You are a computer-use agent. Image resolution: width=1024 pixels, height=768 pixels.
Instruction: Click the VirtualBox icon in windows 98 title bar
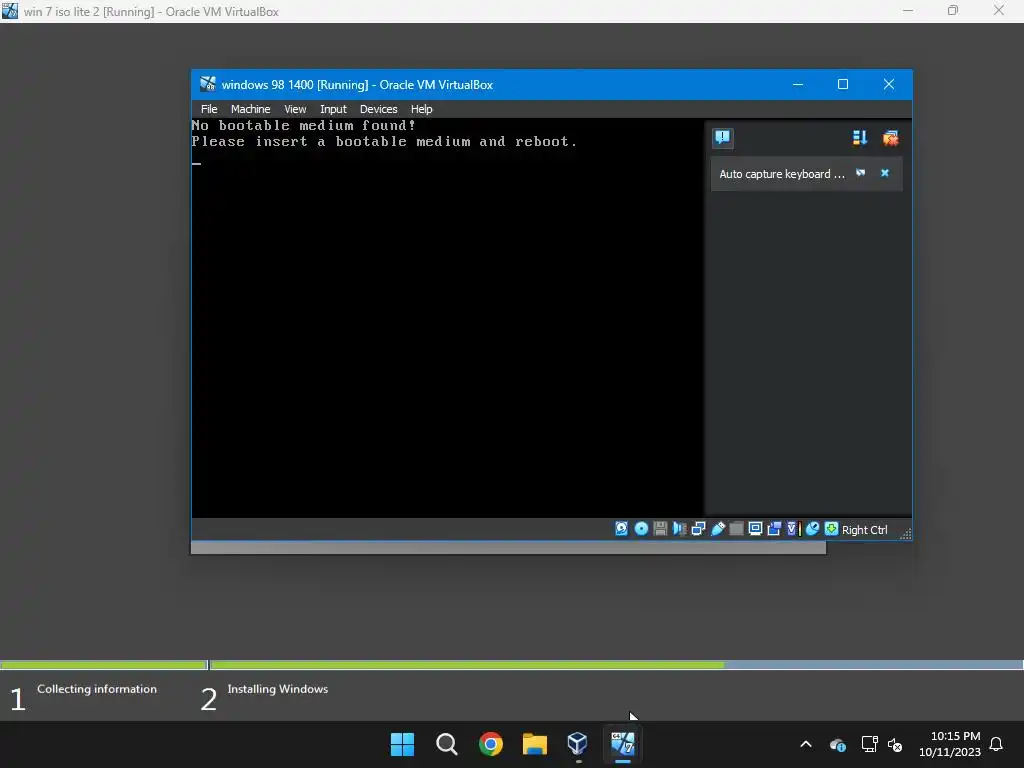pos(208,84)
